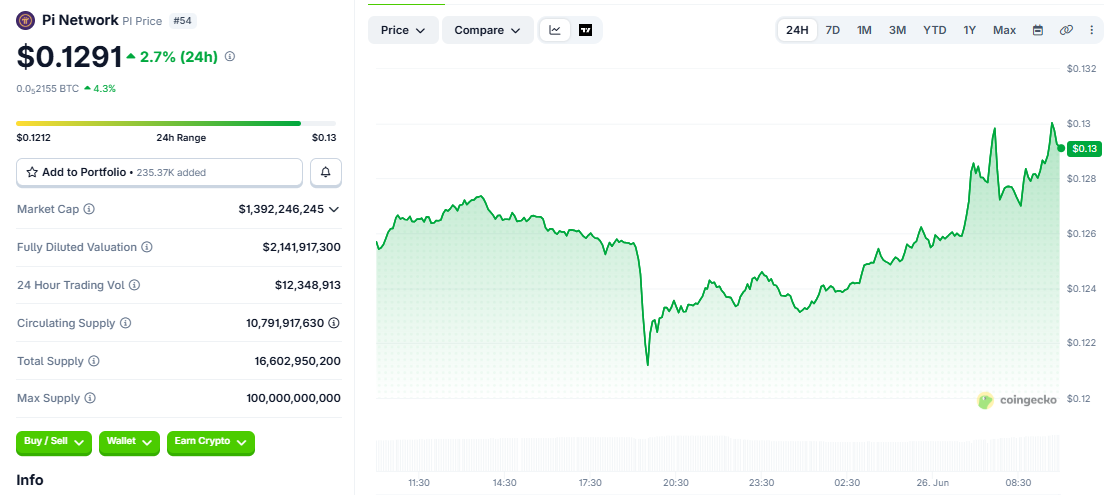Image resolution: width=1114 pixels, height=495 pixels.
Task: Click the #54 rank badge
Action: pos(183,21)
